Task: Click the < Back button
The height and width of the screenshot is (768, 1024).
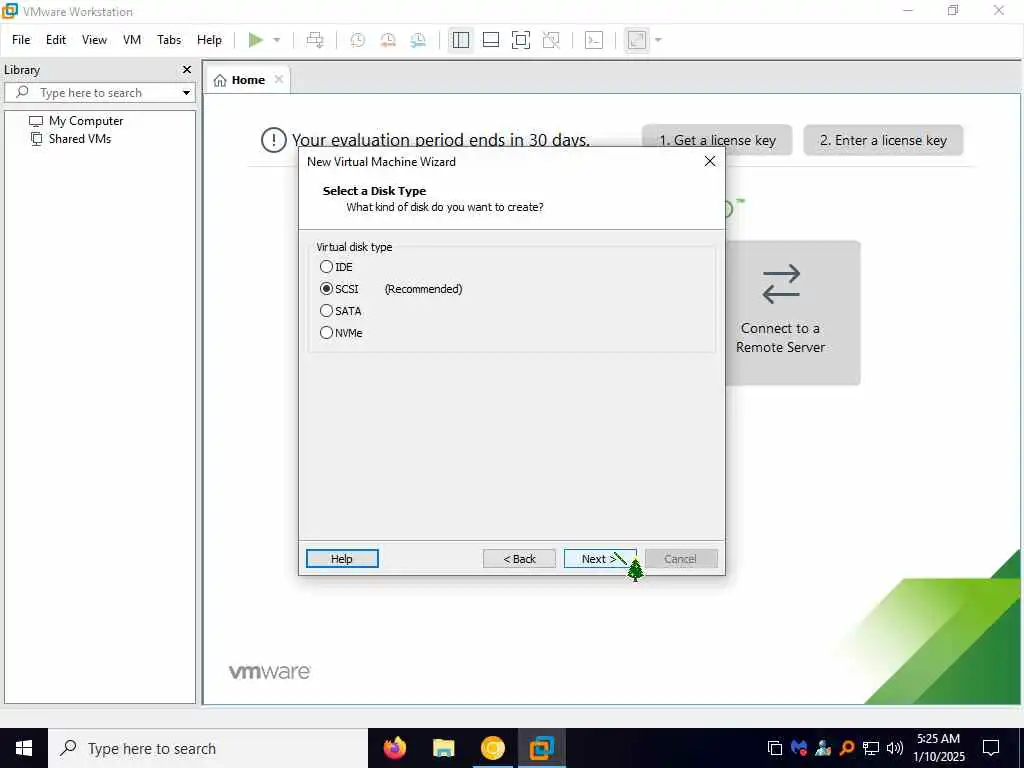Action: (519, 558)
